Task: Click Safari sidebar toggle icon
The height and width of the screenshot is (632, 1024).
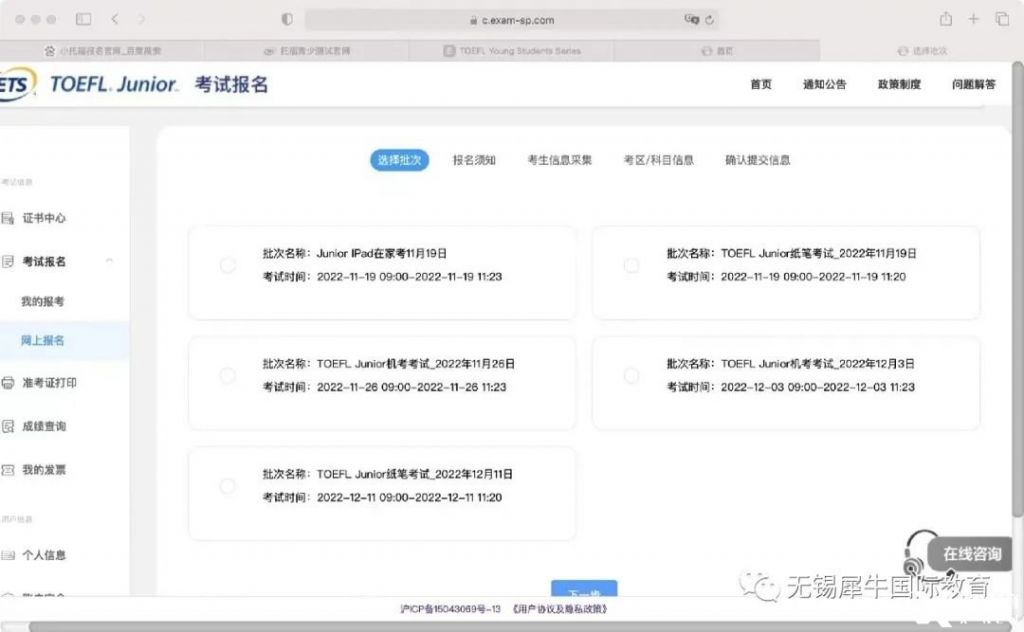Action: 84,19
